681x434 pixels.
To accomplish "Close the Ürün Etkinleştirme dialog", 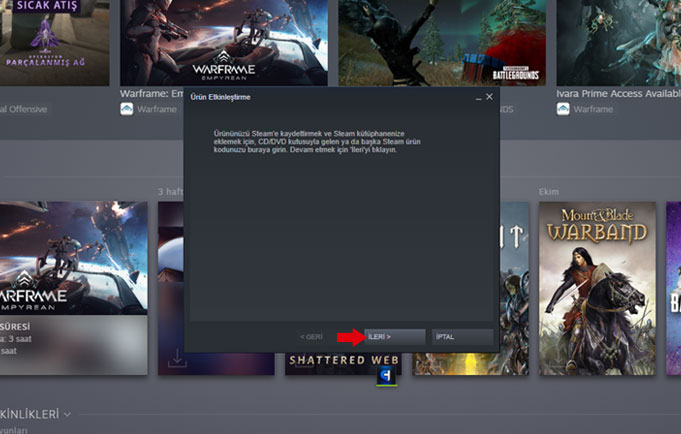I will [489, 97].
